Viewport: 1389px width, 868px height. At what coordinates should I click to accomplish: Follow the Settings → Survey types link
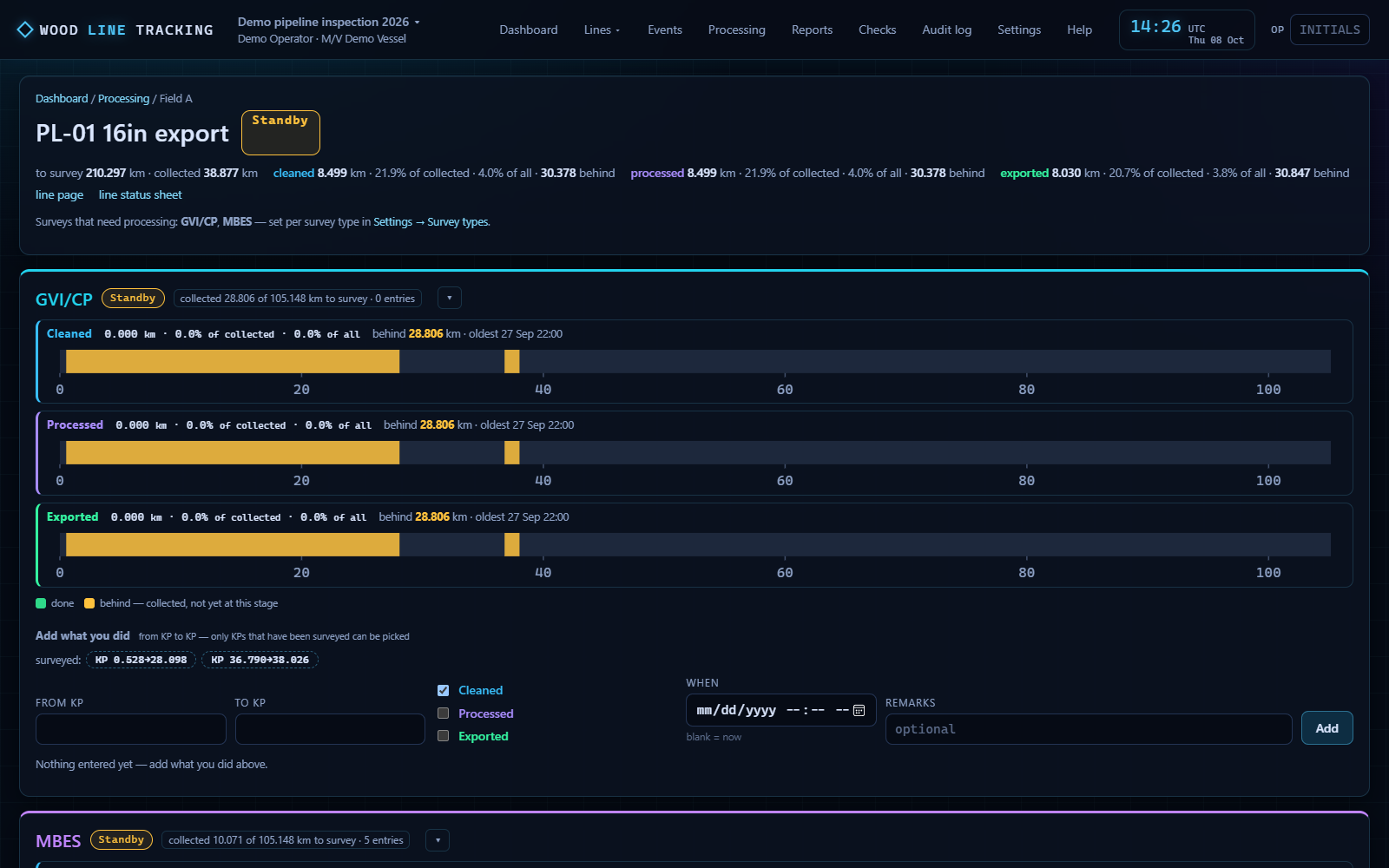(x=431, y=221)
